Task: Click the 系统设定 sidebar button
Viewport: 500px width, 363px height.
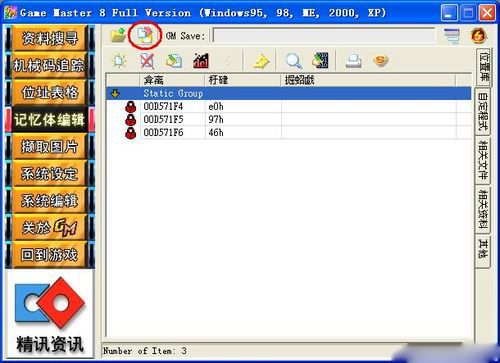Action: coord(50,174)
